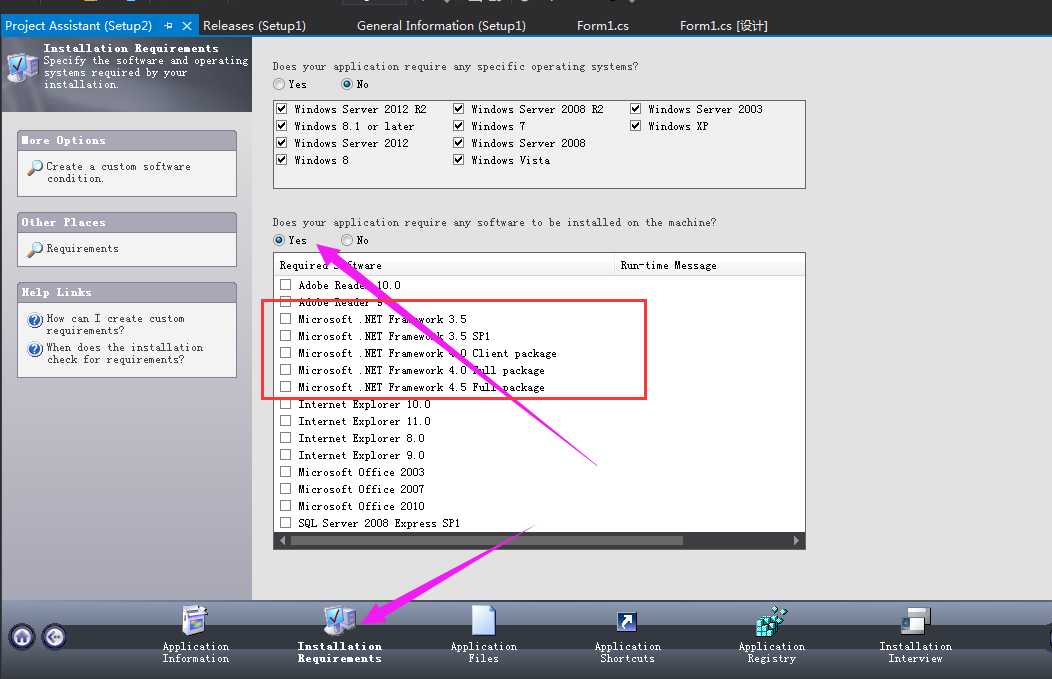Click the Installation Interview label in the bottom bar

[x=915, y=652]
